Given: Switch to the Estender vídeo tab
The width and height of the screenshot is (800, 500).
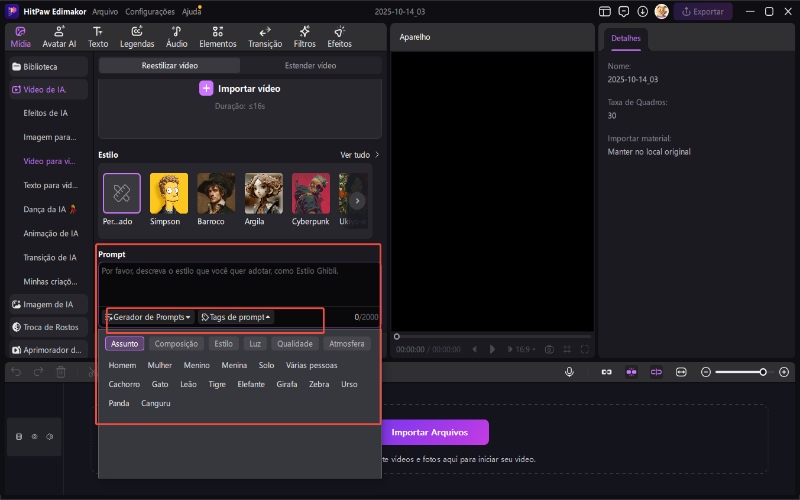Looking at the screenshot, I should tap(310, 65).
